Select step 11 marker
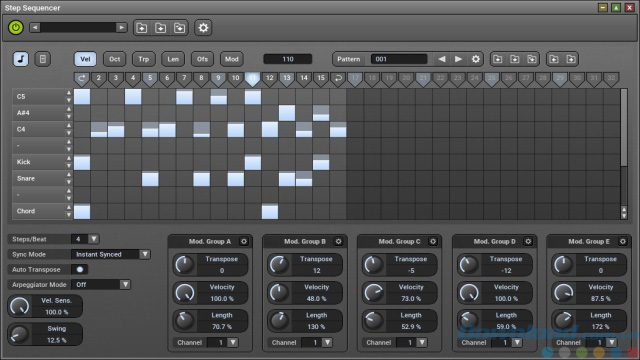Viewport: 640px width, 360px height. pos(253,79)
